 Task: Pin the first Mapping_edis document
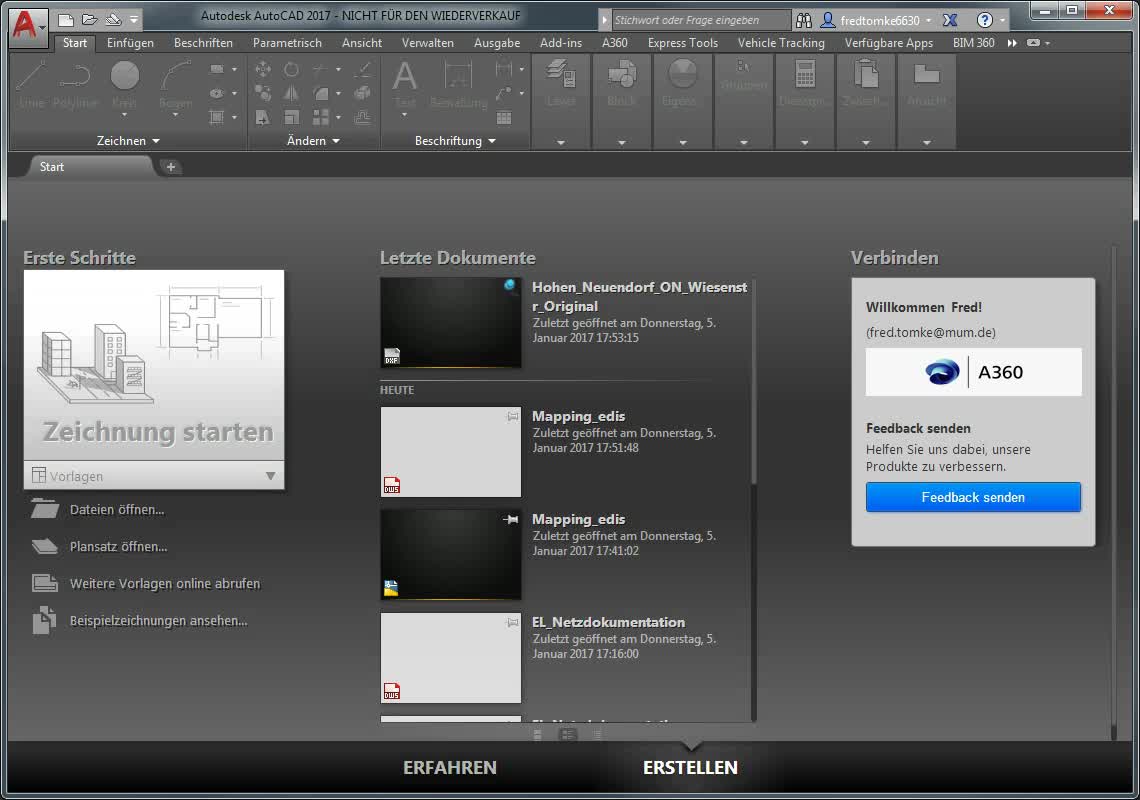point(513,416)
